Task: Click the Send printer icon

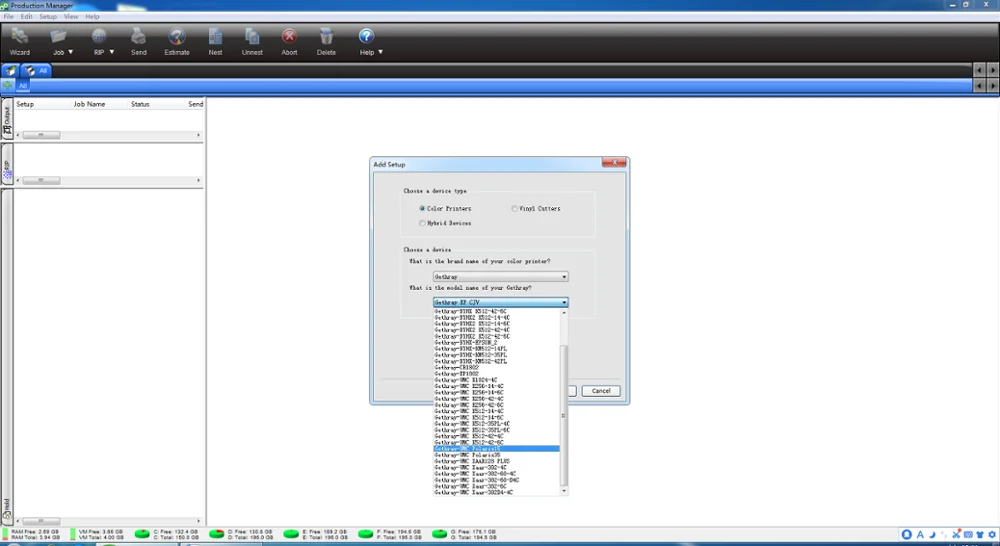Action: (138, 36)
